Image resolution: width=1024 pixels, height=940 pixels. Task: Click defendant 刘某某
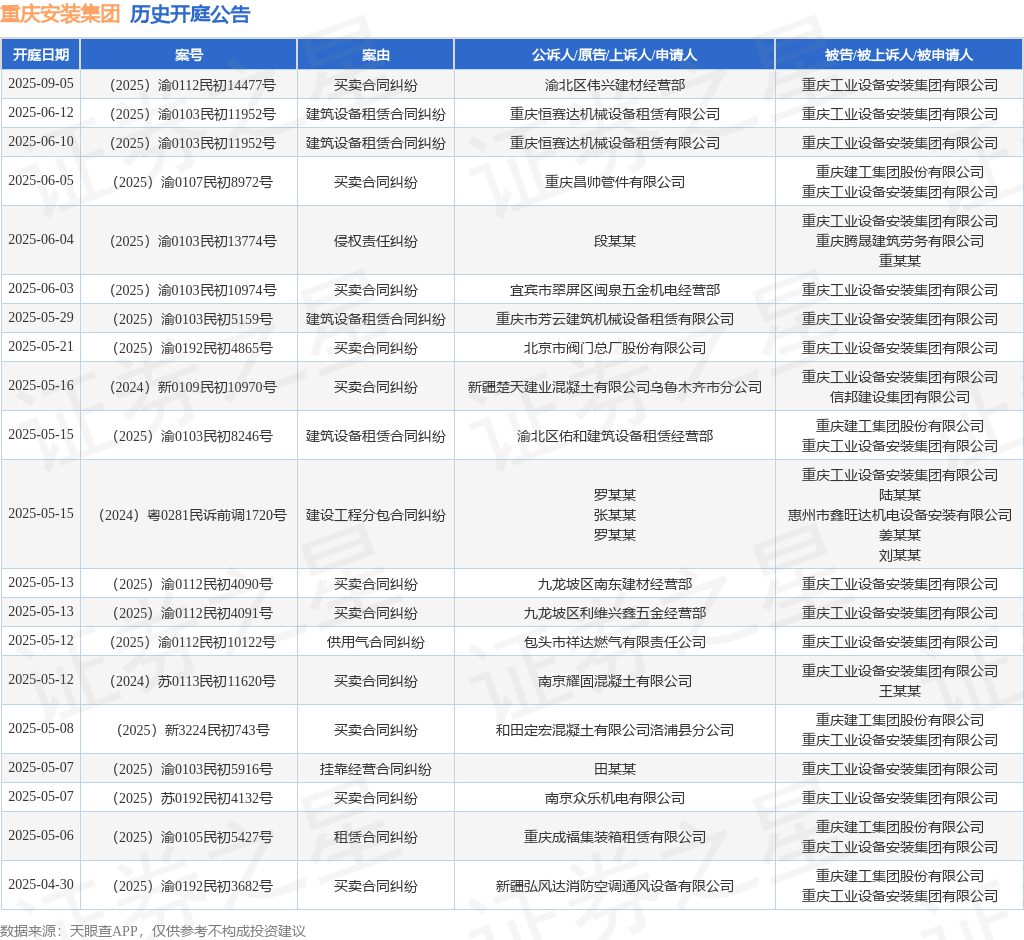pos(899,555)
